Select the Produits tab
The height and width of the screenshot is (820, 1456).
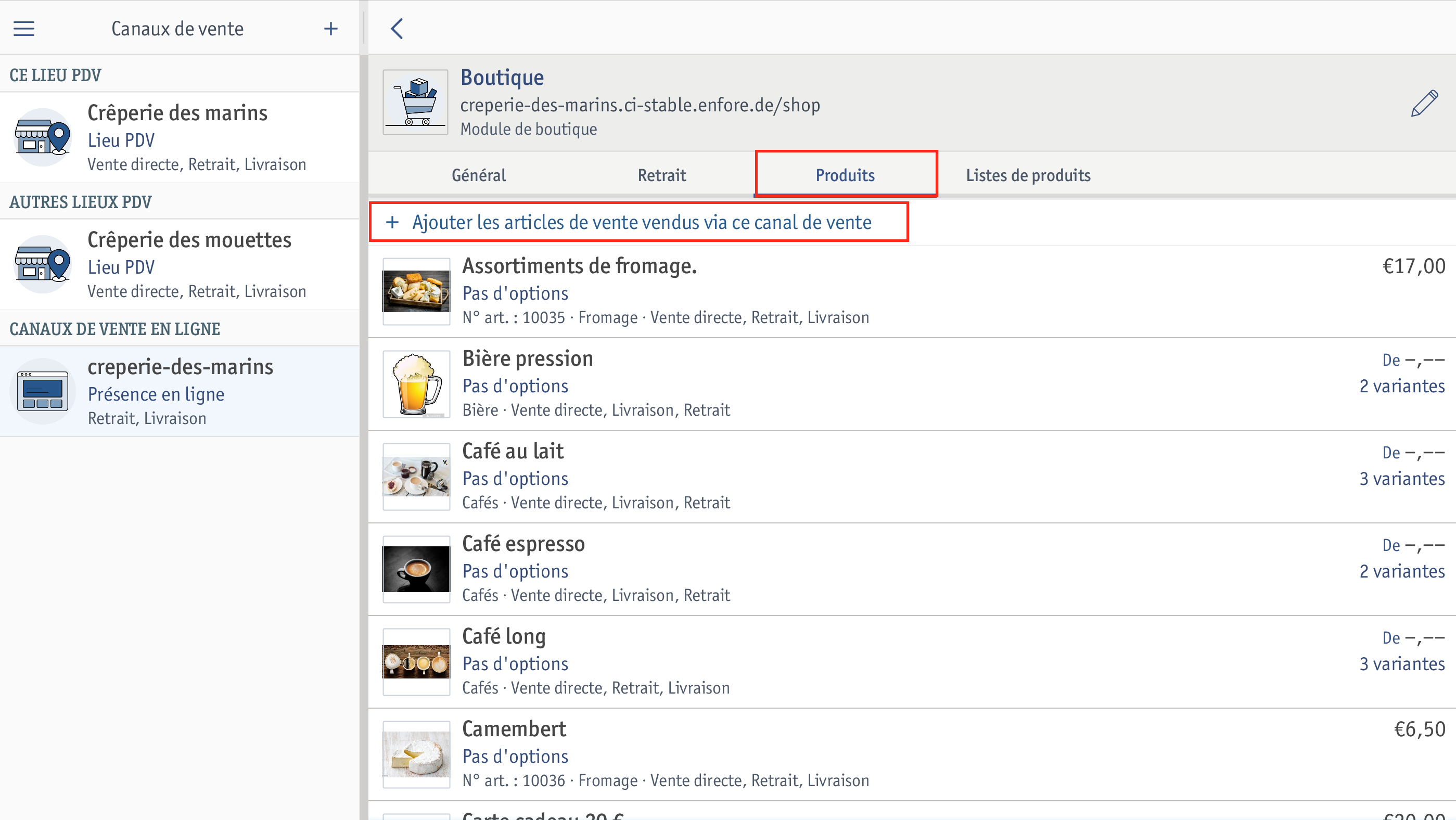click(x=845, y=175)
